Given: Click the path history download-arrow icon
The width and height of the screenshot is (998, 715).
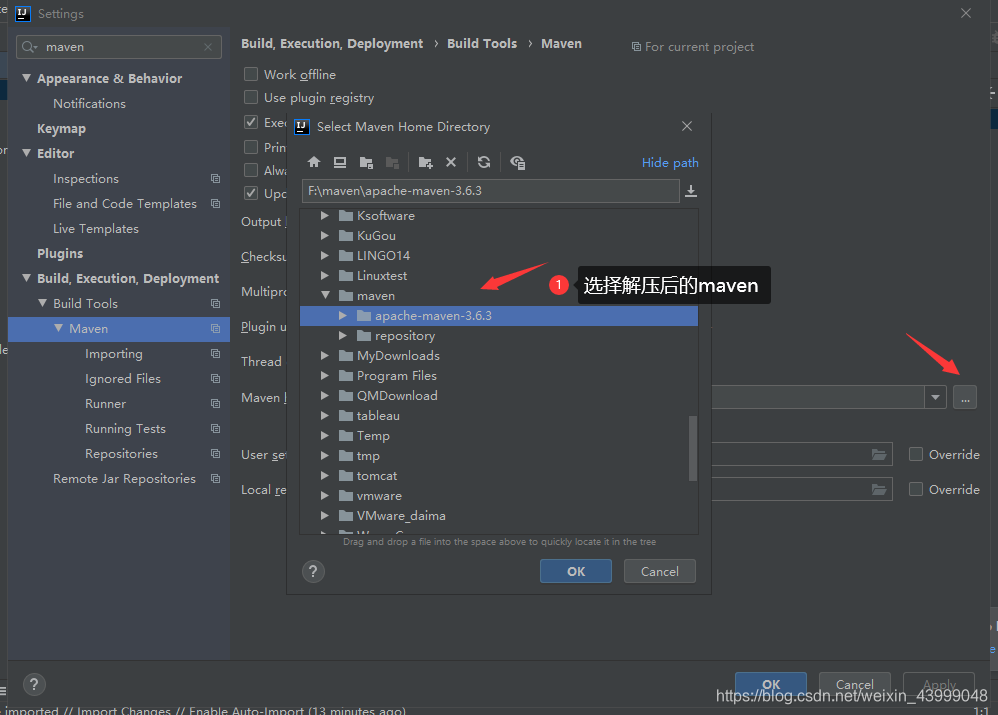Looking at the screenshot, I should coord(691,191).
